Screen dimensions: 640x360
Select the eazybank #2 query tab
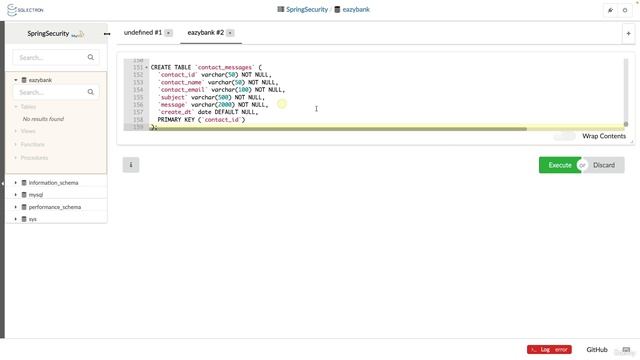[205, 32]
